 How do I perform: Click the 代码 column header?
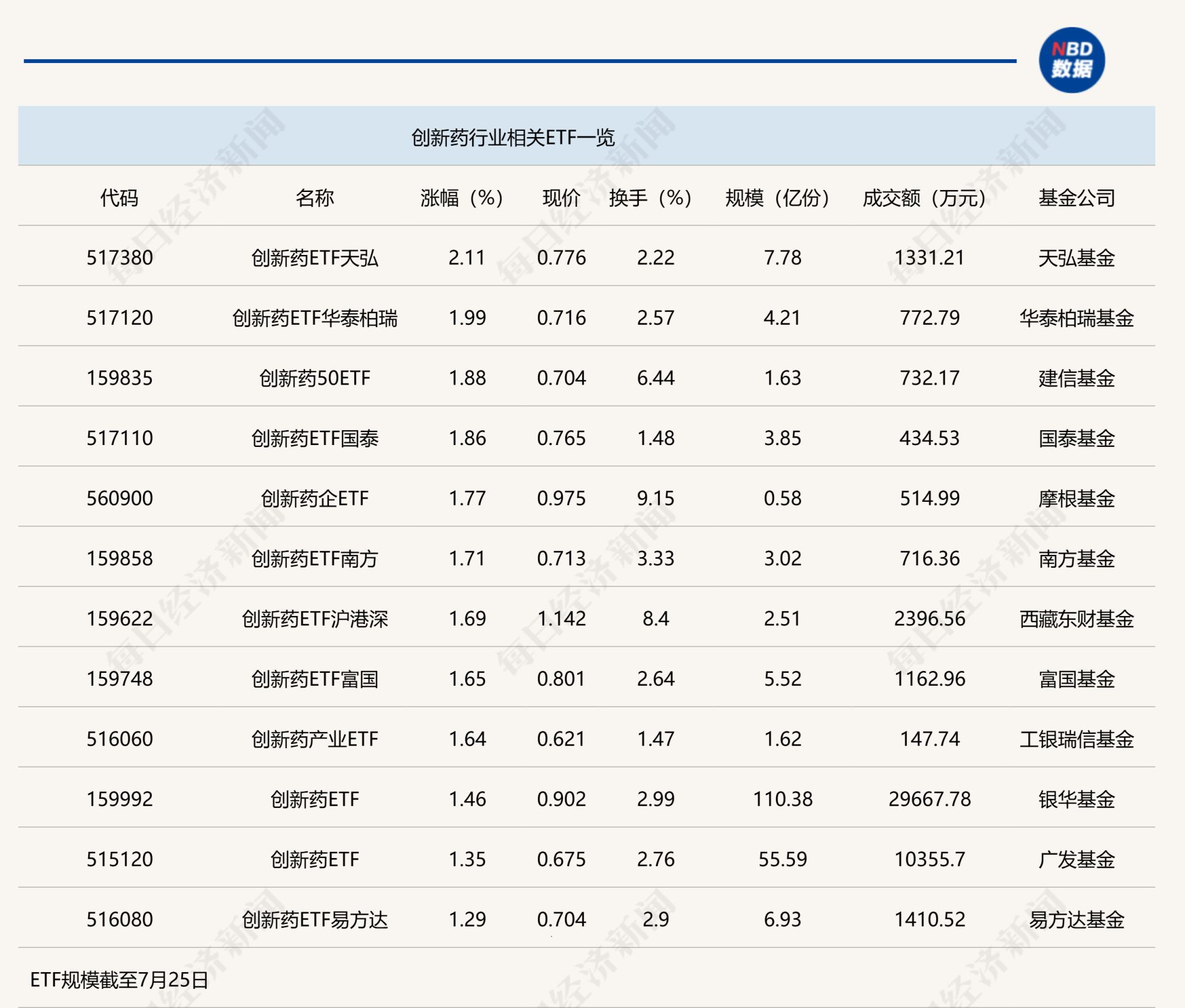tap(119, 198)
